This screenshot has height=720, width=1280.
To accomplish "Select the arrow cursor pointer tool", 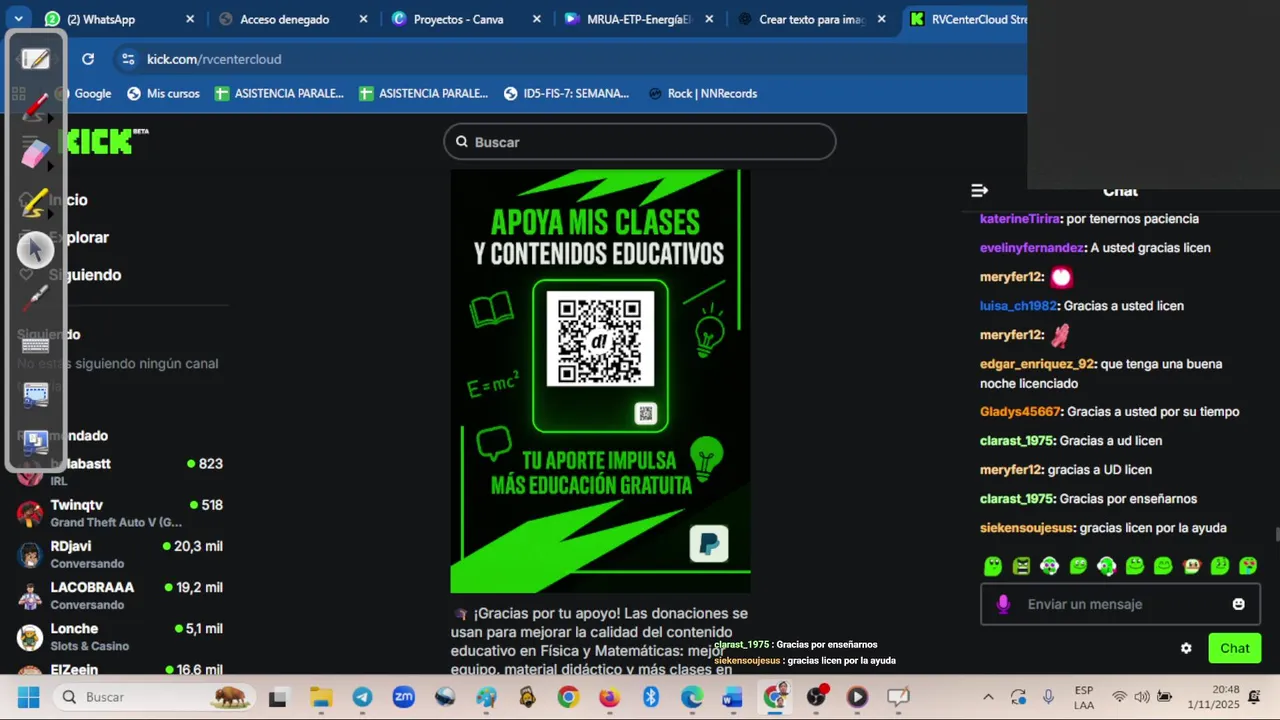I will [x=36, y=249].
